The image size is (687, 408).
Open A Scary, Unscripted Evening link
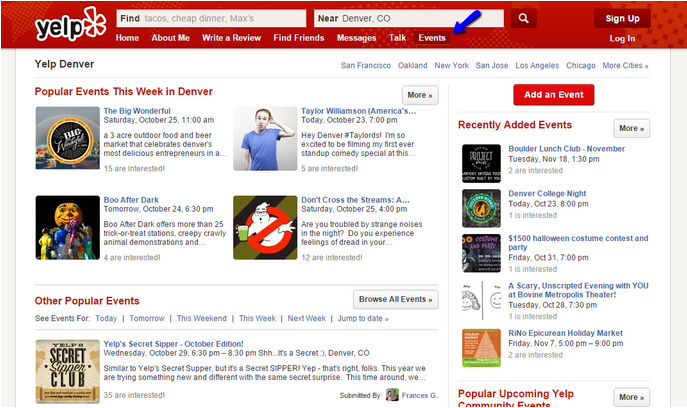click(x=578, y=290)
